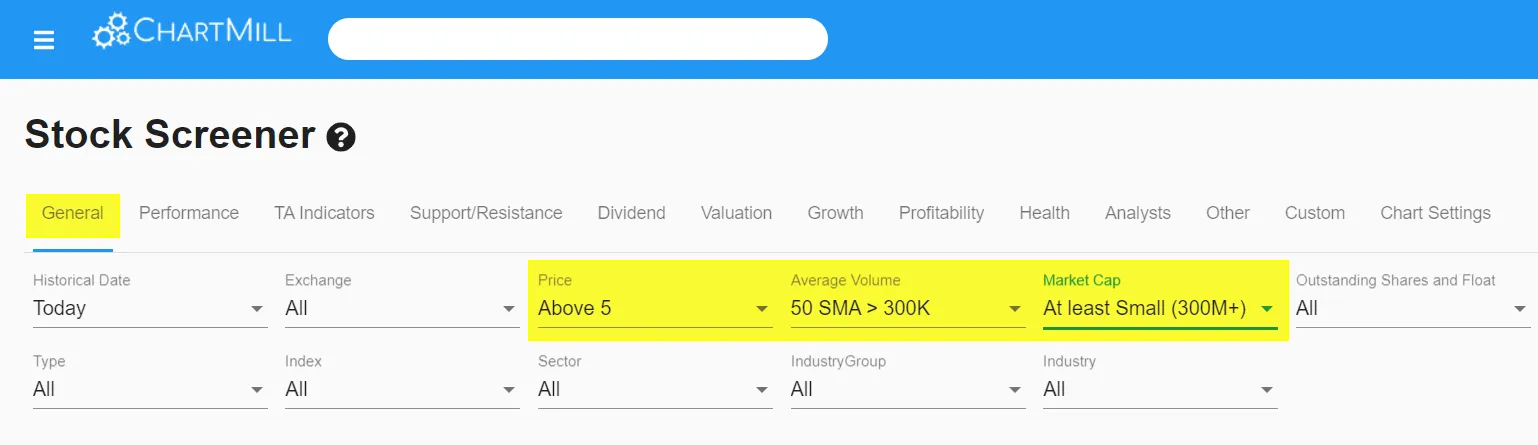
Task: Go to the Dividend tab
Action: click(x=631, y=213)
